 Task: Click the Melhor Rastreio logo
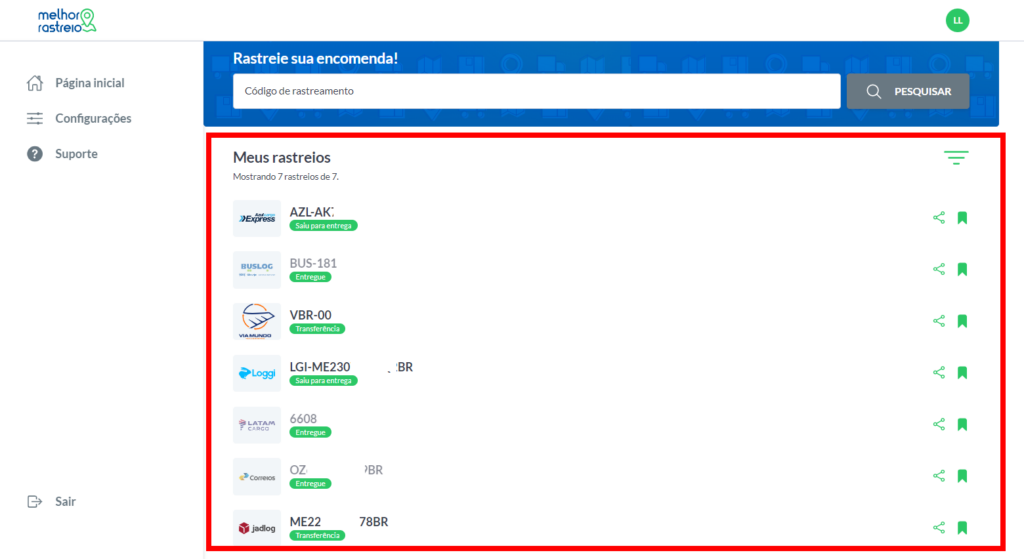[67, 20]
